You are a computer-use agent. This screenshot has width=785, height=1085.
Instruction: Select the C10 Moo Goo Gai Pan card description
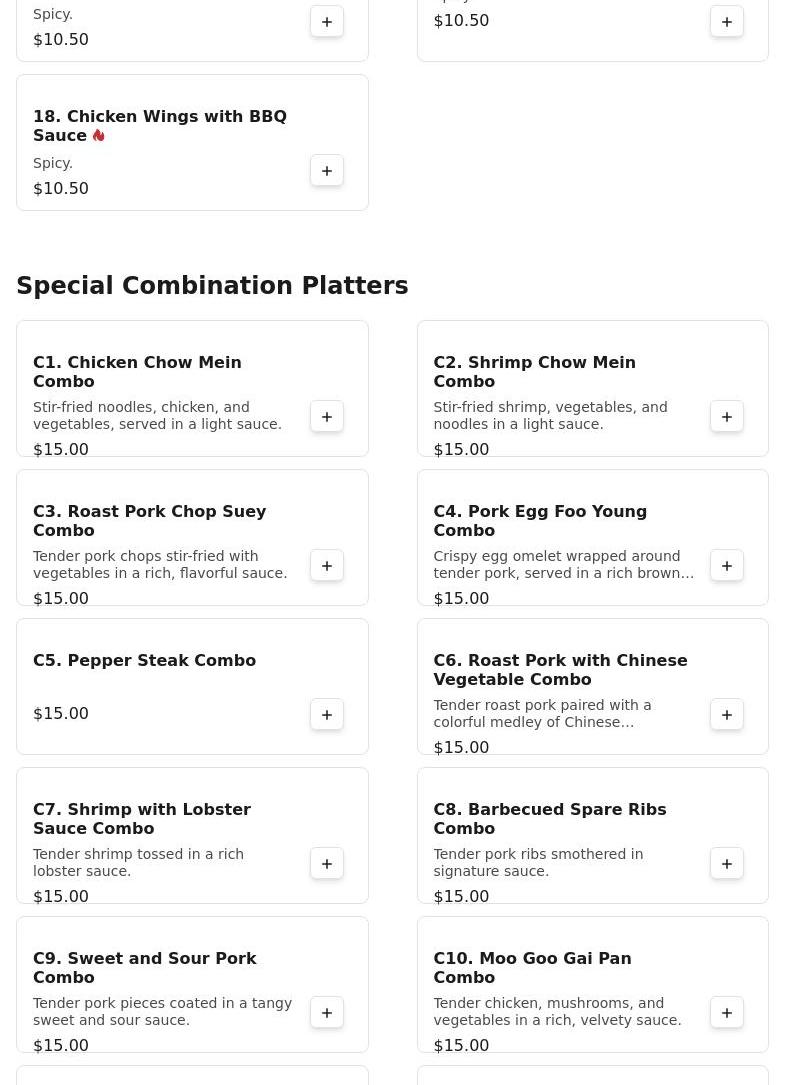point(557,1011)
